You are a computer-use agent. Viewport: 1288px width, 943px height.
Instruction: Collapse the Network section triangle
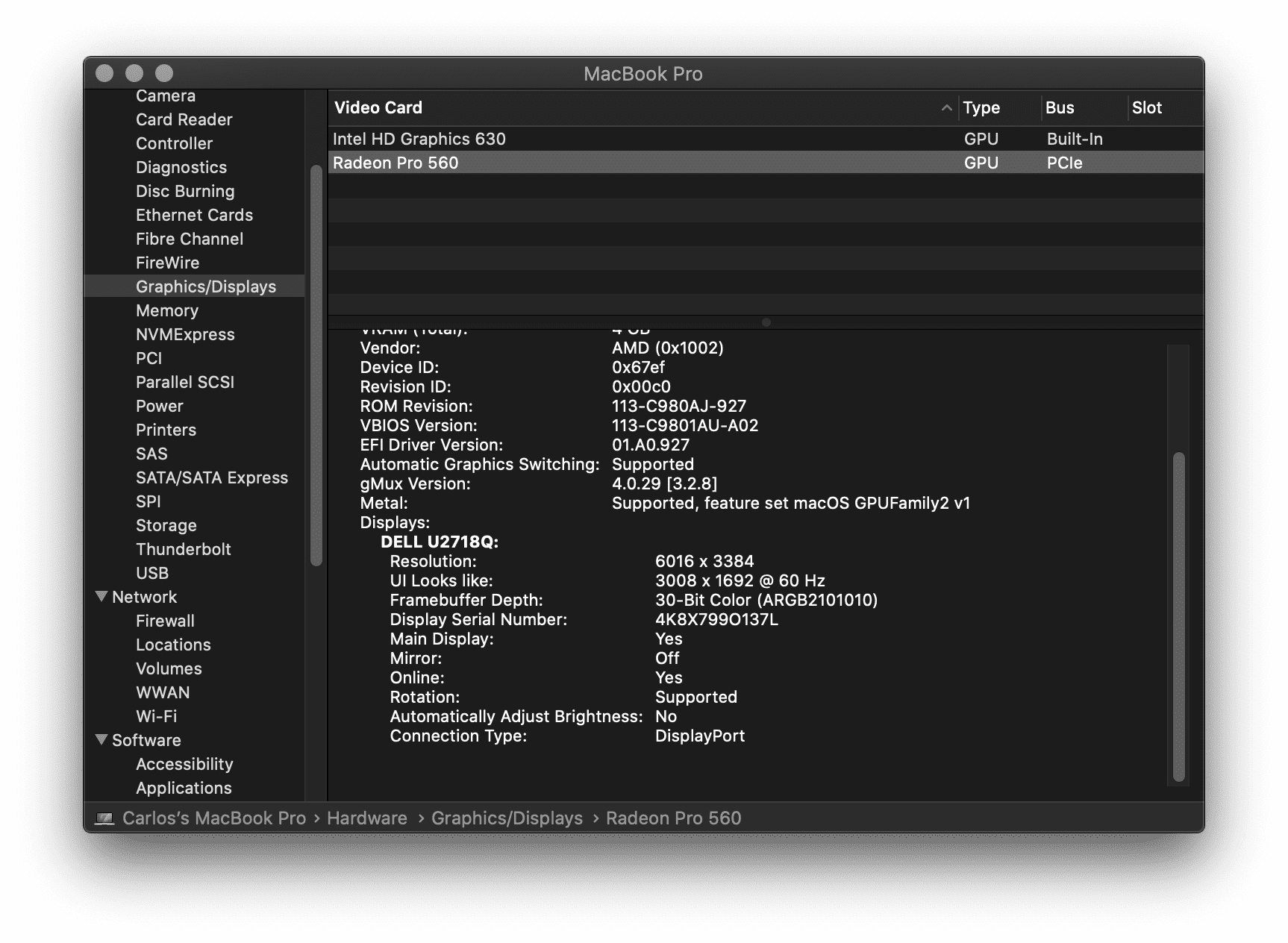click(101, 597)
